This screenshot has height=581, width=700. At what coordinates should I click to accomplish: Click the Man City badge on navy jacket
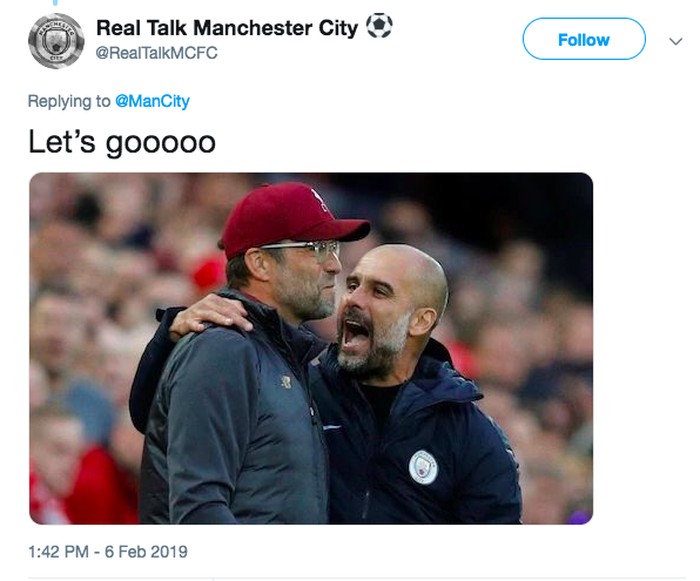pos(423,466)
